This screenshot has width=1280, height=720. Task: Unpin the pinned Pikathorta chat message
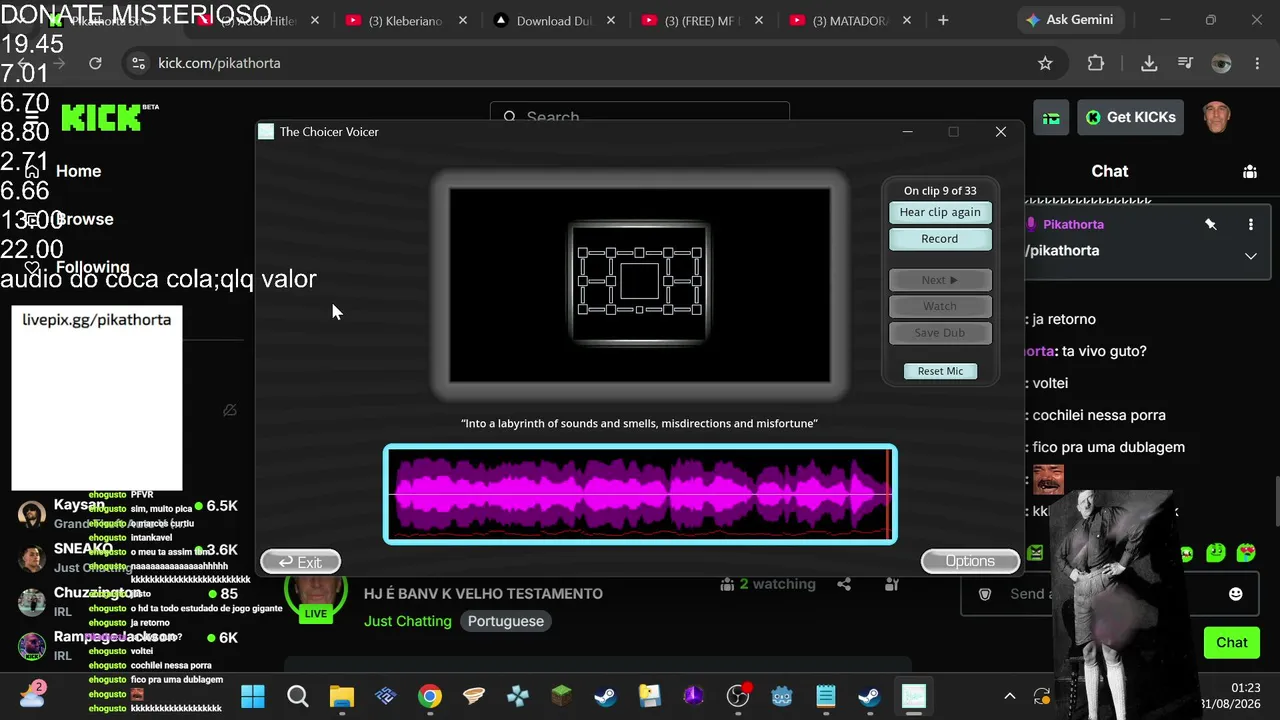click(1211, 225)
